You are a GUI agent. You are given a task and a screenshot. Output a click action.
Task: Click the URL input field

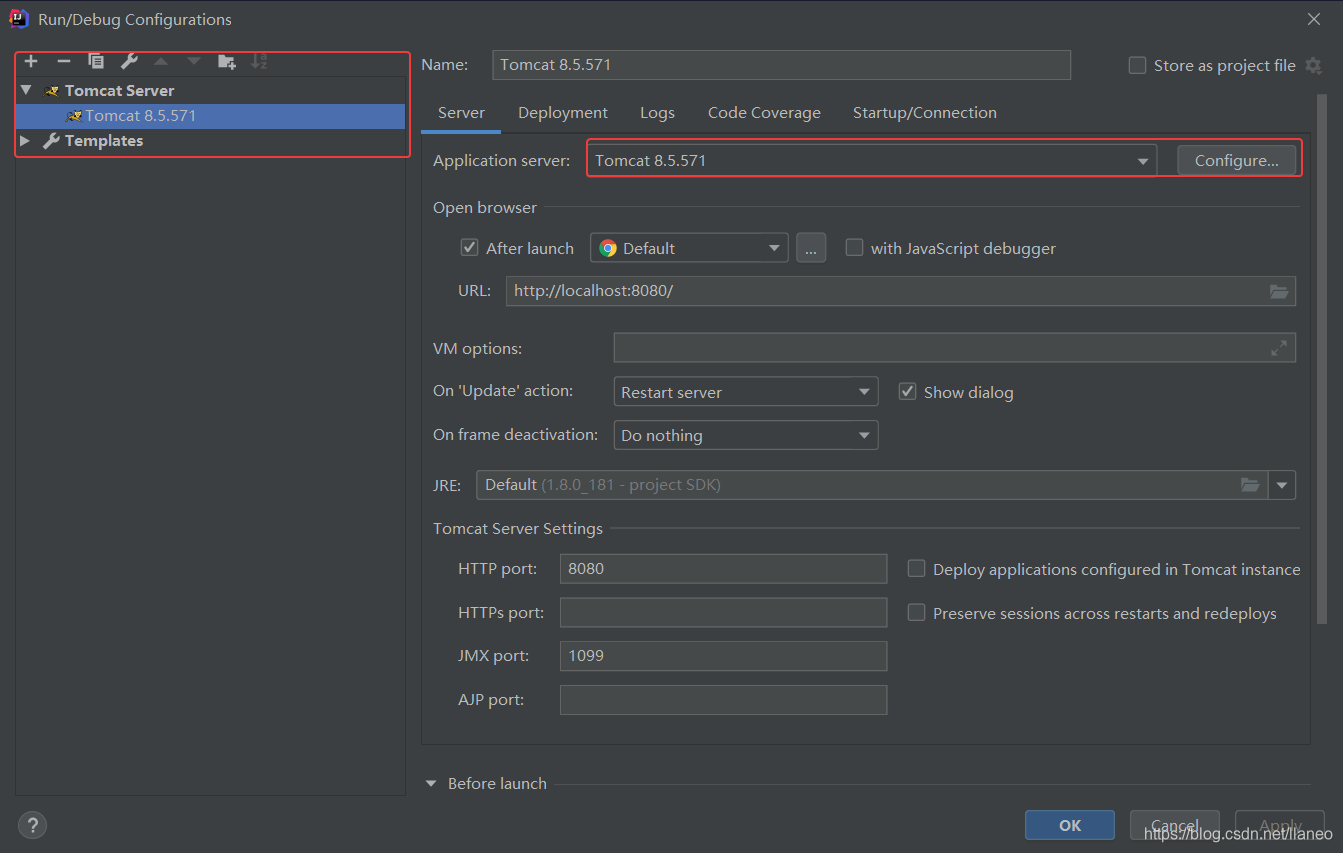point(901,291)
